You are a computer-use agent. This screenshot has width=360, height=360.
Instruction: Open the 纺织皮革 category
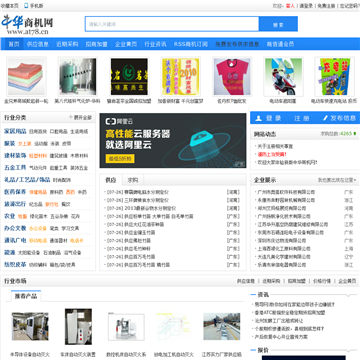(x=15, y=264)
